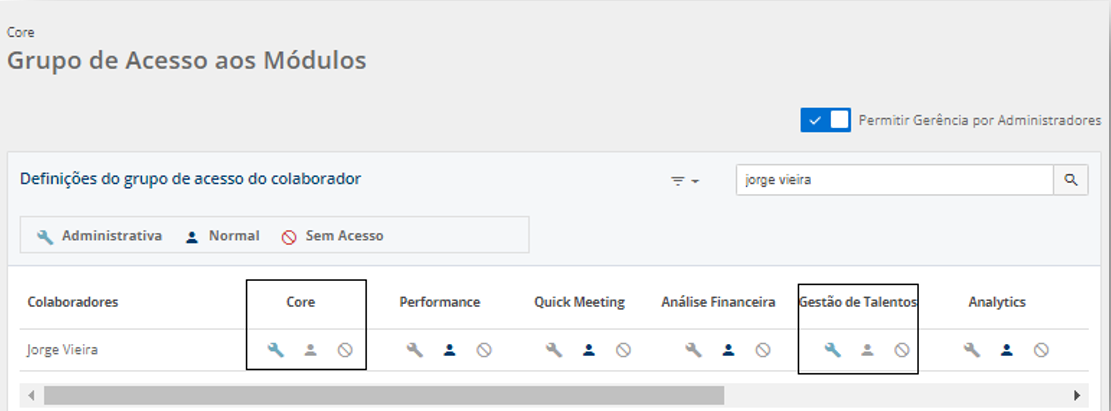
Task: Focus the collaborator search field
Action: pos(894,180)
